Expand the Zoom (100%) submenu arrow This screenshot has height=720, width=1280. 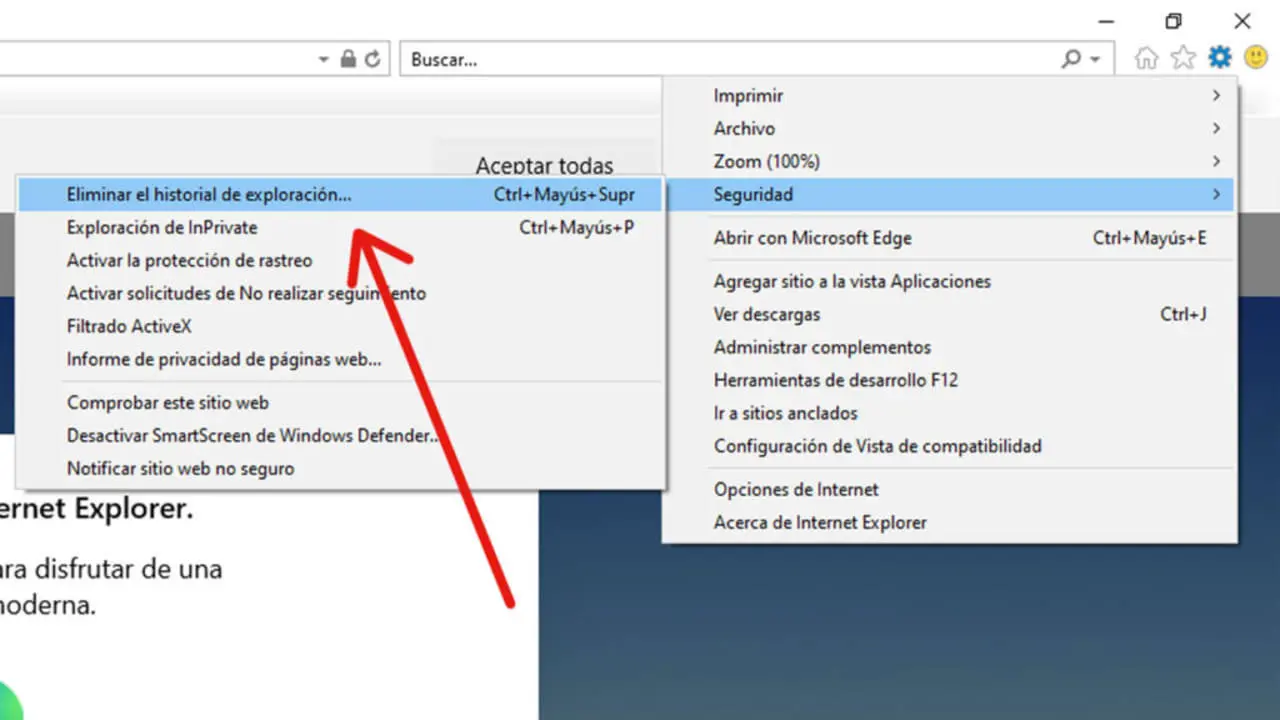[x=1216, y=162]
